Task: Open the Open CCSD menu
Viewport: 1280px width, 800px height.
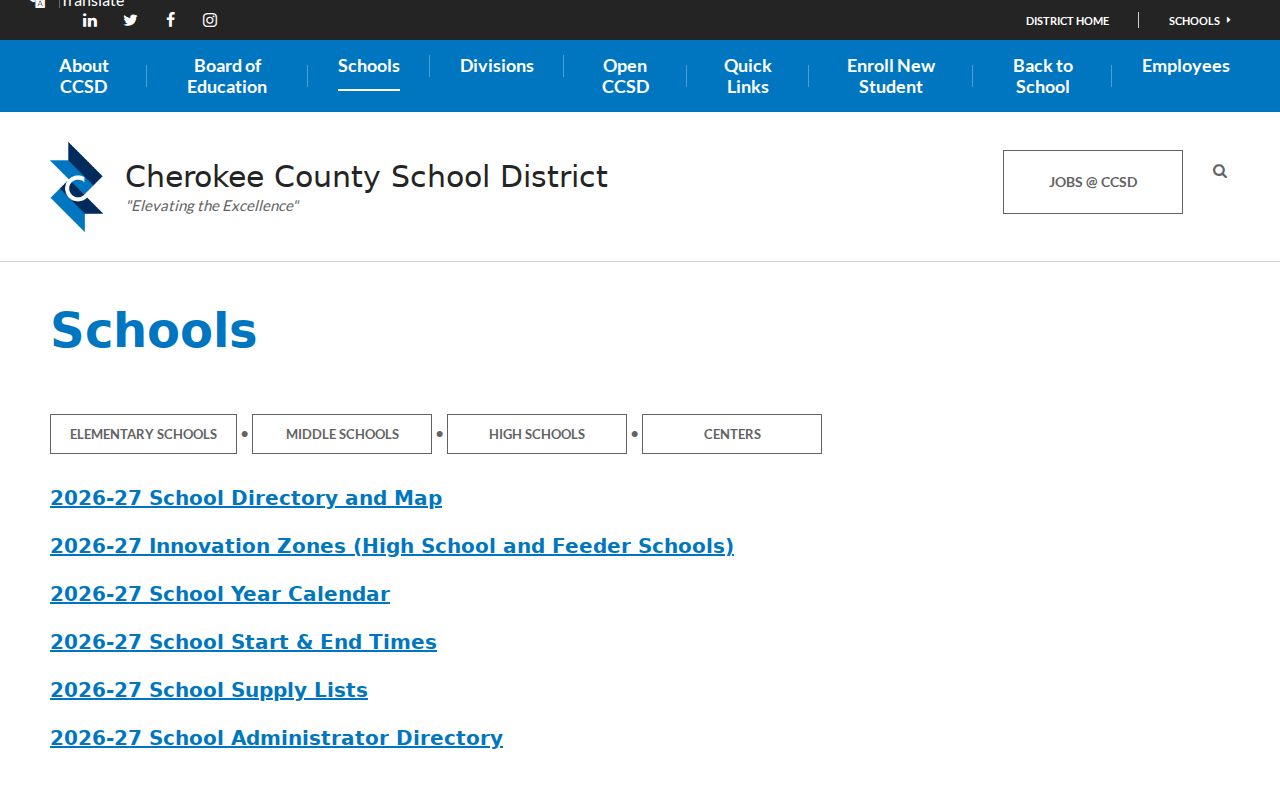Action: 625,76
